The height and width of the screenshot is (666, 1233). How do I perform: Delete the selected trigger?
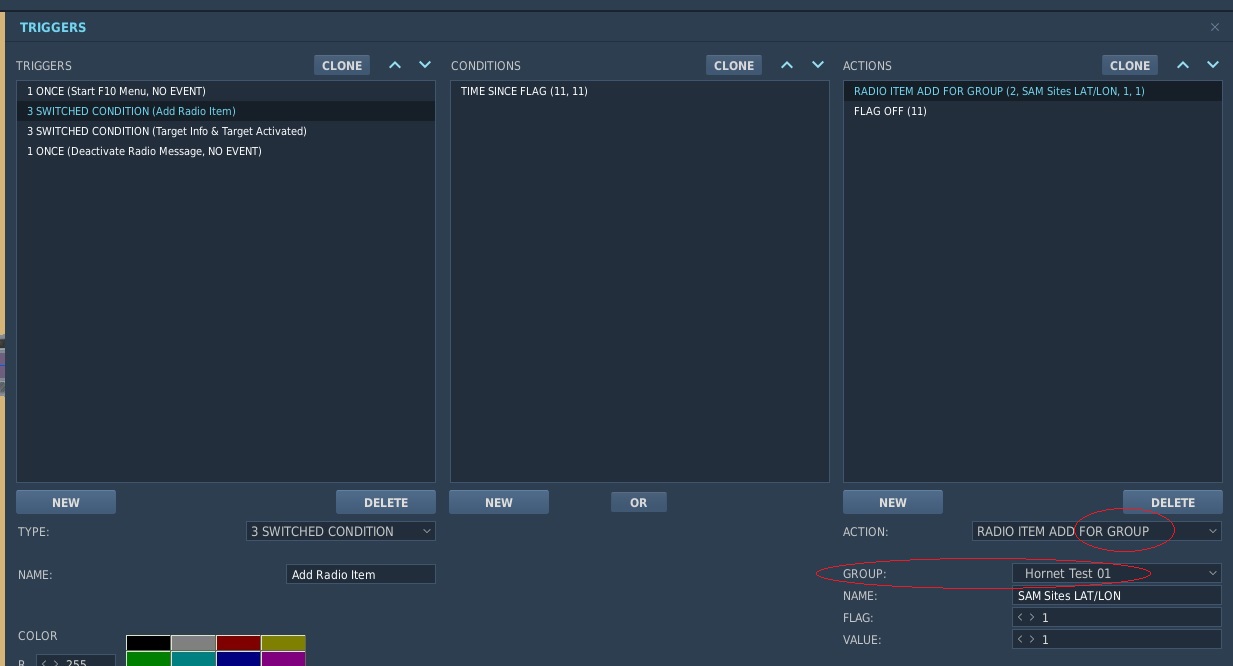coord(386,502)
